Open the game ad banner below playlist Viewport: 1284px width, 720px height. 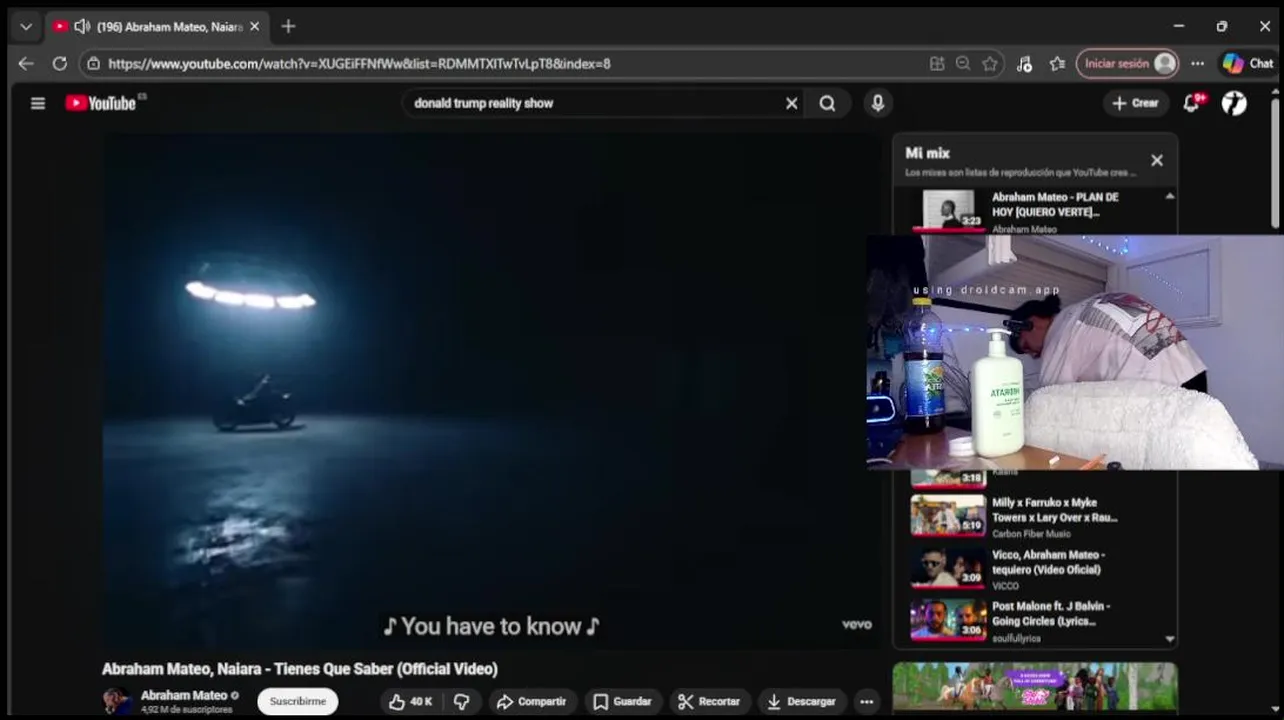coord(1035,688)
